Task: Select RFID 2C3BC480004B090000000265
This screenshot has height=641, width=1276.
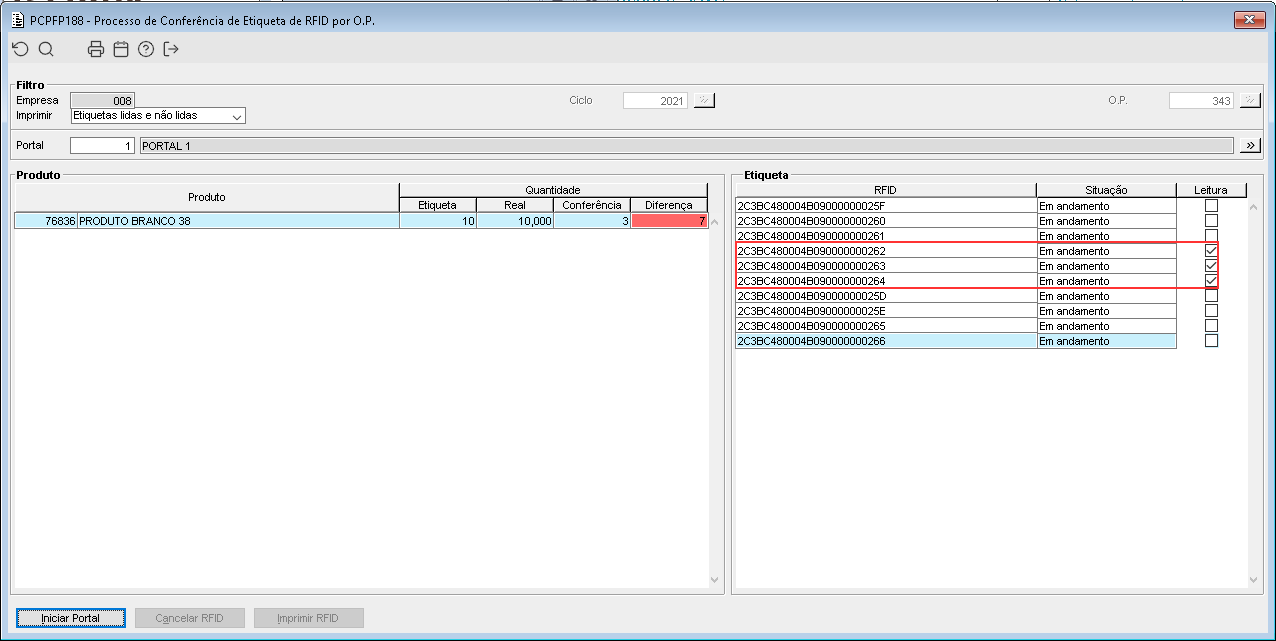Action: (885, 326)
